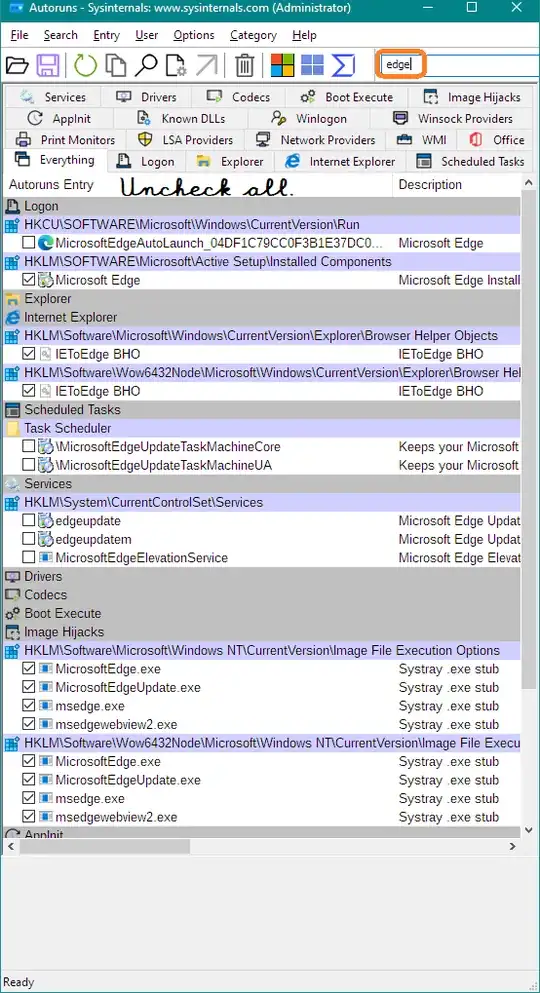This screenshot has width=540, height=993.
Task: Toggle the edgeupdatem service checkbox
Action: (28, 539)
